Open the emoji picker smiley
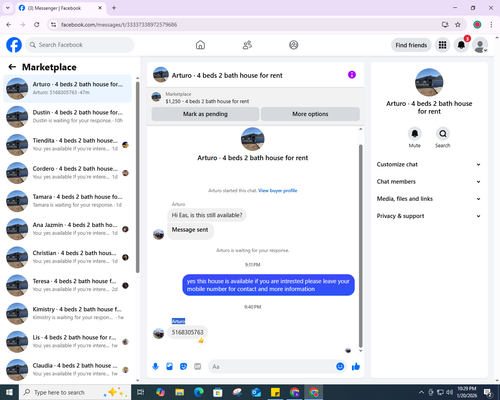Viewport: 500px width, 400px height. (x=340, y=367)
